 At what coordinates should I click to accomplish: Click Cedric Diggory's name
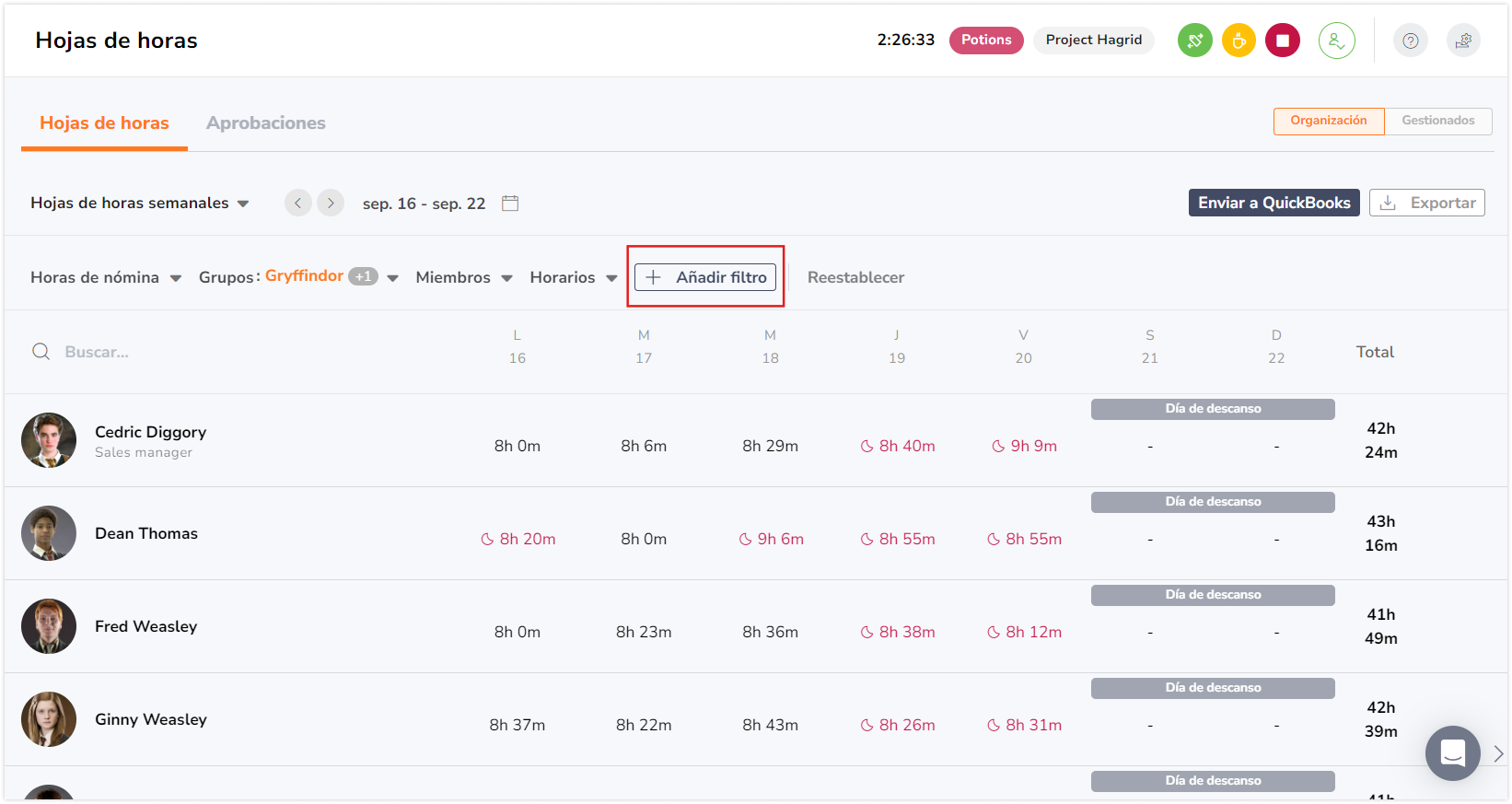150,432
